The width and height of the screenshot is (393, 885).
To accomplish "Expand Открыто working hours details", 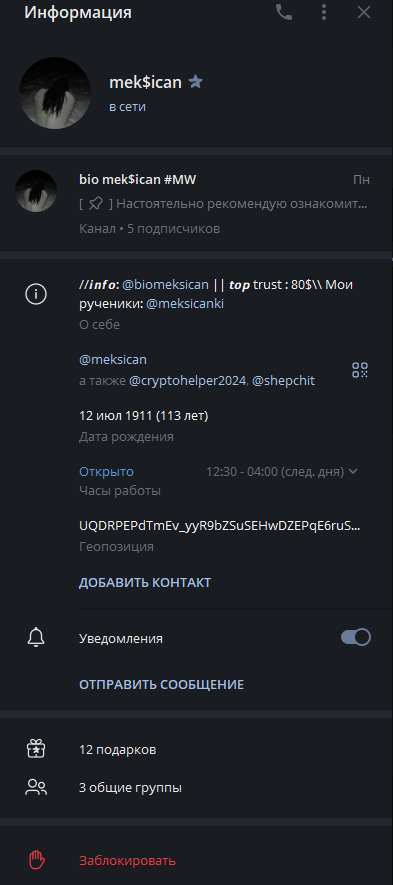I will pyautogui.click(x=106, y=471).
